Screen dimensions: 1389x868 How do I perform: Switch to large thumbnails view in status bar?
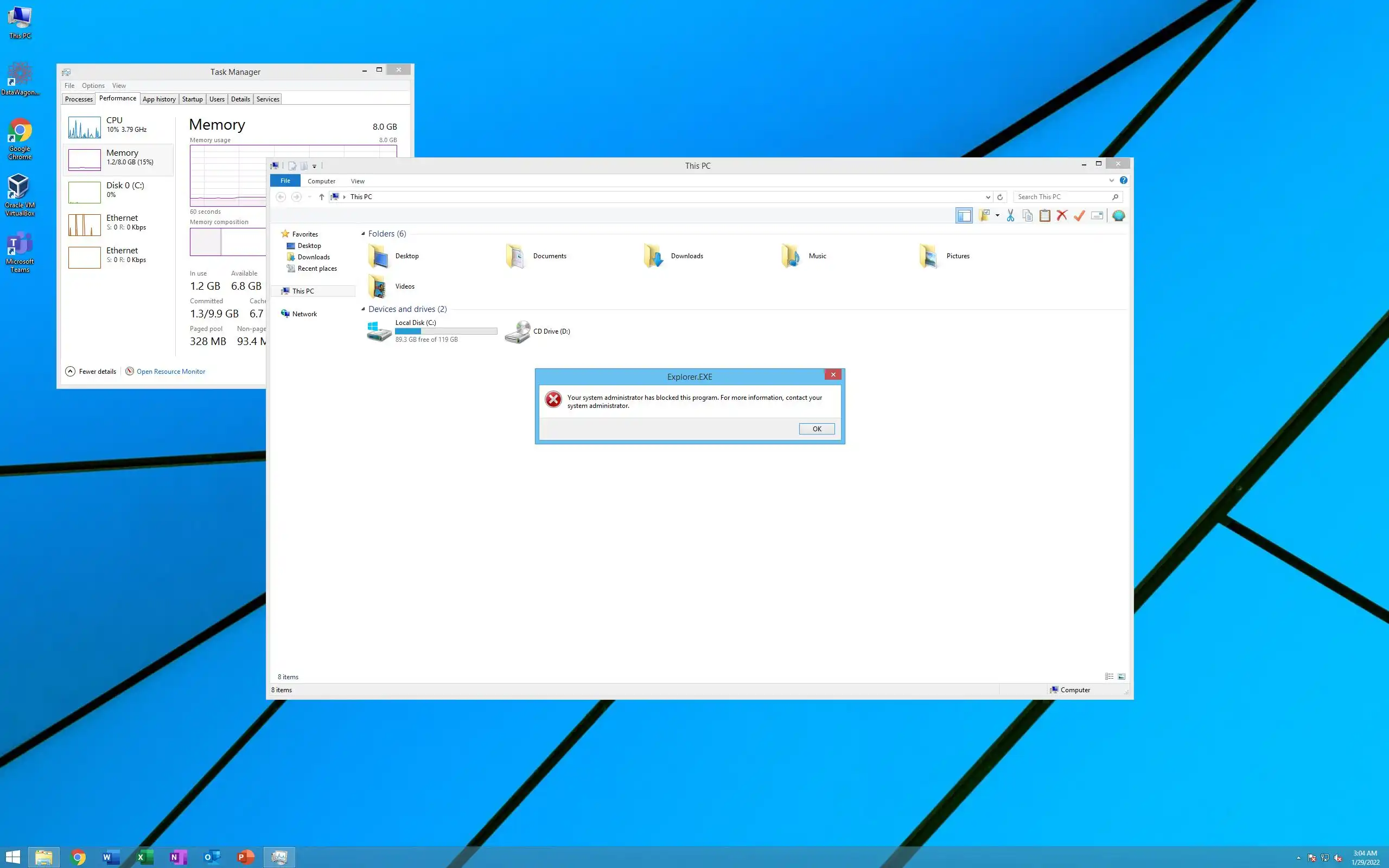coord(1122,676)
